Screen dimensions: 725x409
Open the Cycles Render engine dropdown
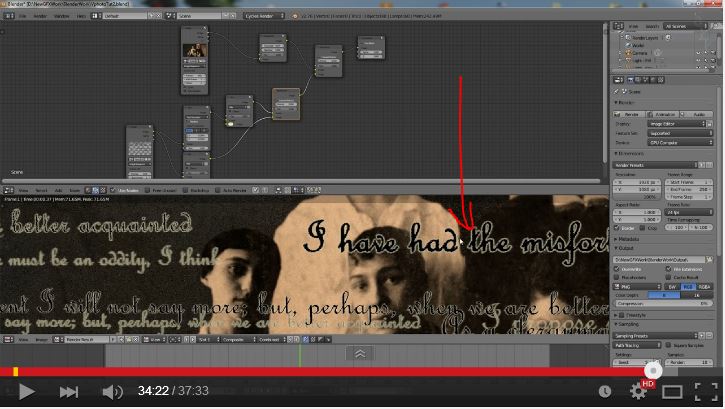[x=264, y=16]
